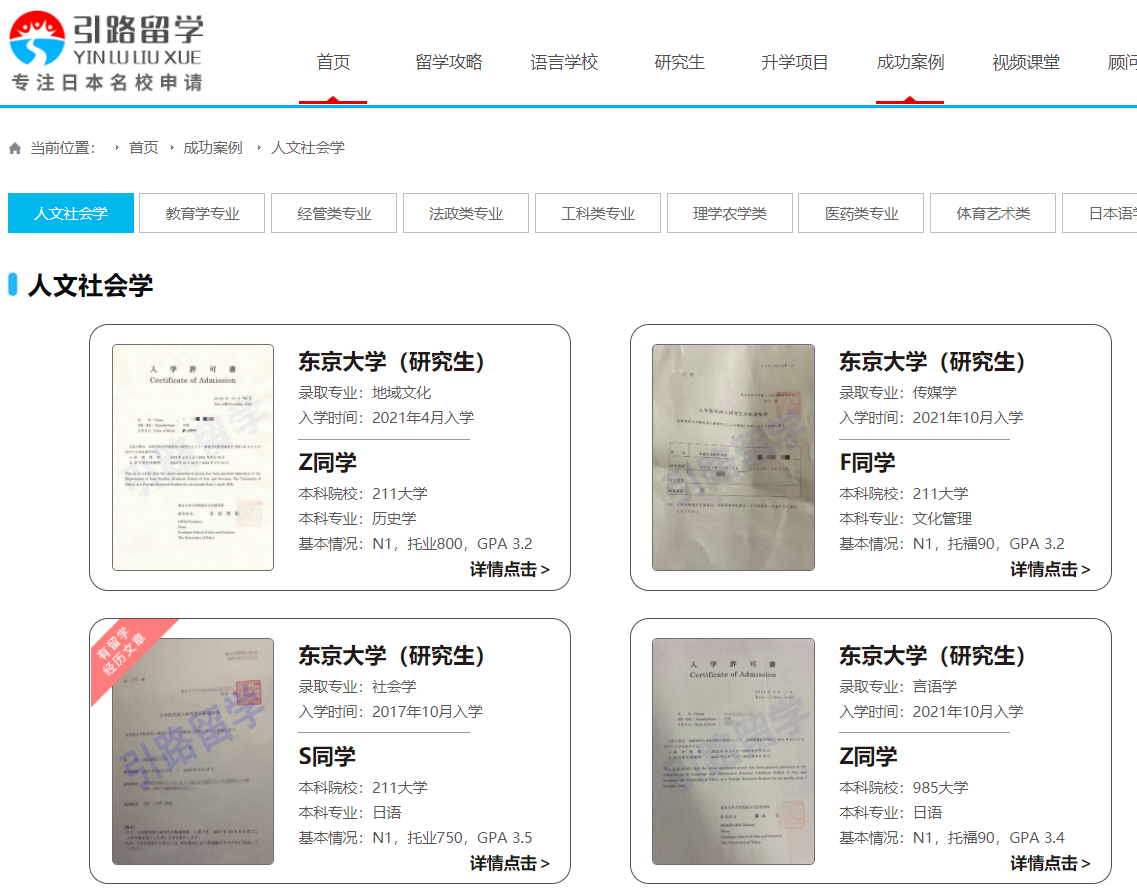Viewport: 1137px width, 895px height.
Task: Open thumbnail image for 社会学 case
Action: (193, 751)
